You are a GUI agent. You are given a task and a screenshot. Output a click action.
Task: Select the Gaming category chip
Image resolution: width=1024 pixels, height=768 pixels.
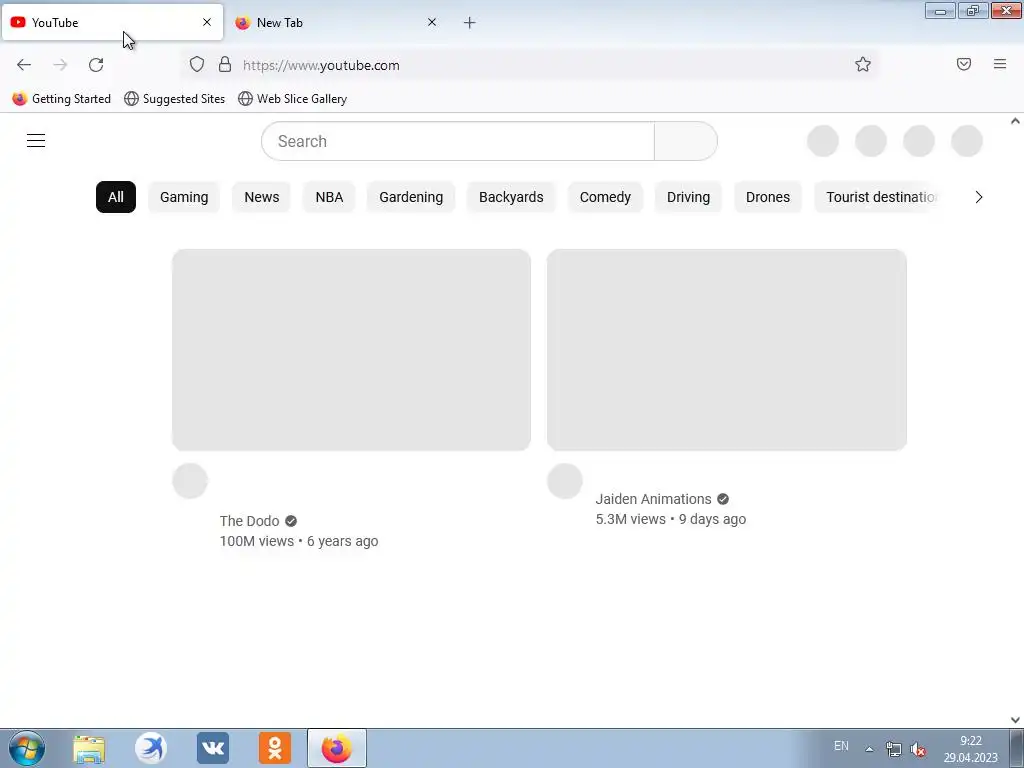184,197
